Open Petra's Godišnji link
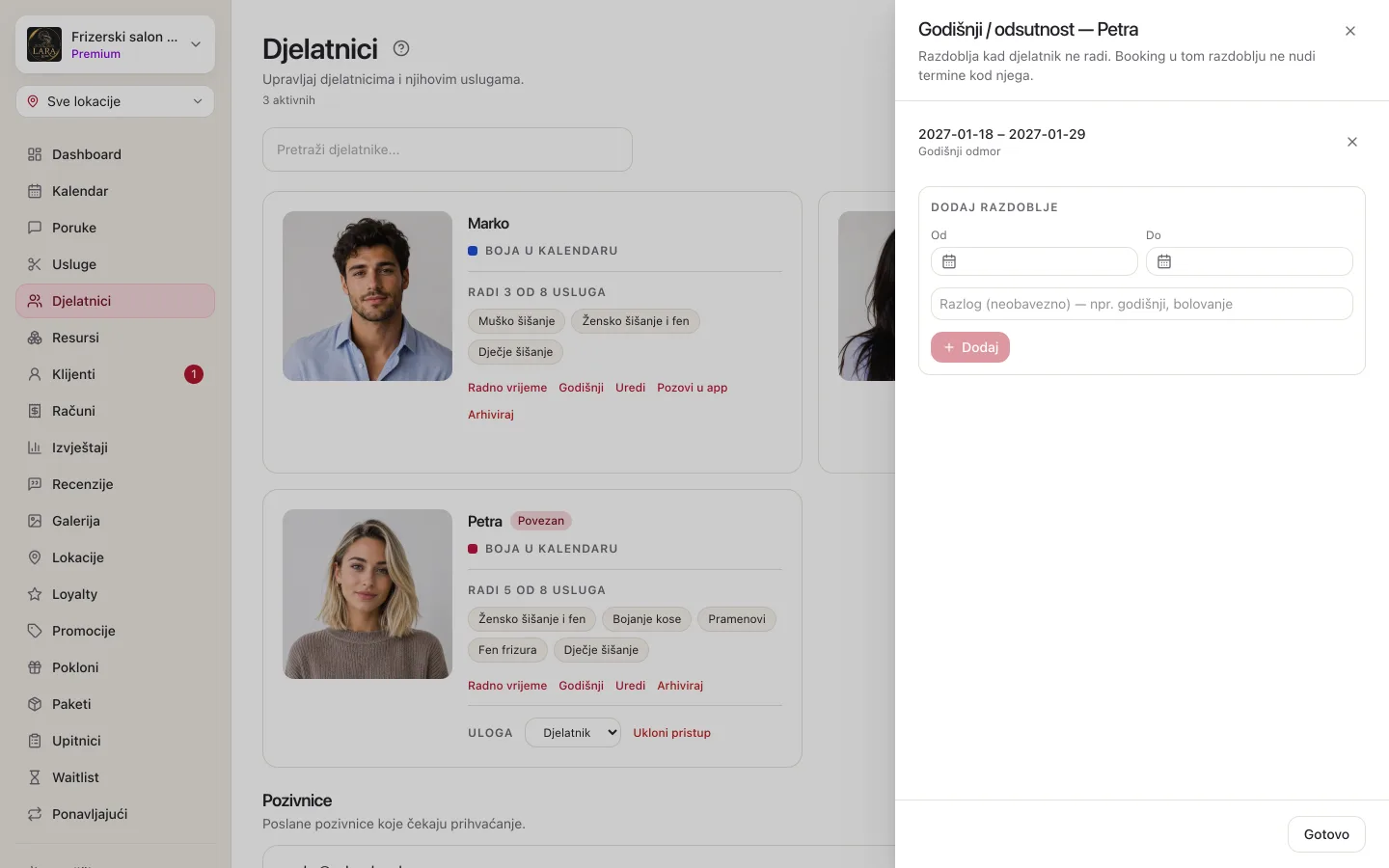Viewport: 1389px width, 868px height. [x=581, y=686]
